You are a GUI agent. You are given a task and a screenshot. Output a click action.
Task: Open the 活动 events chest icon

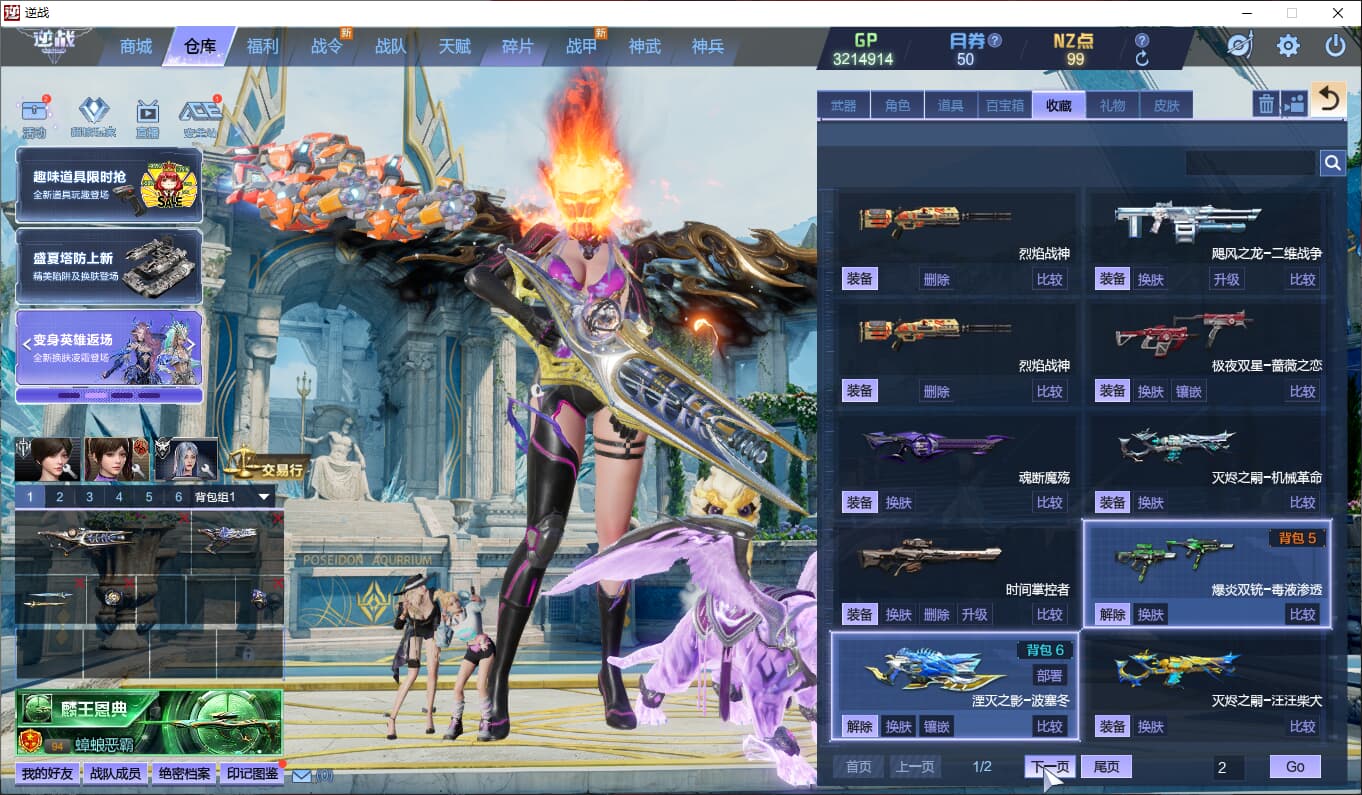tap(35, 117)
